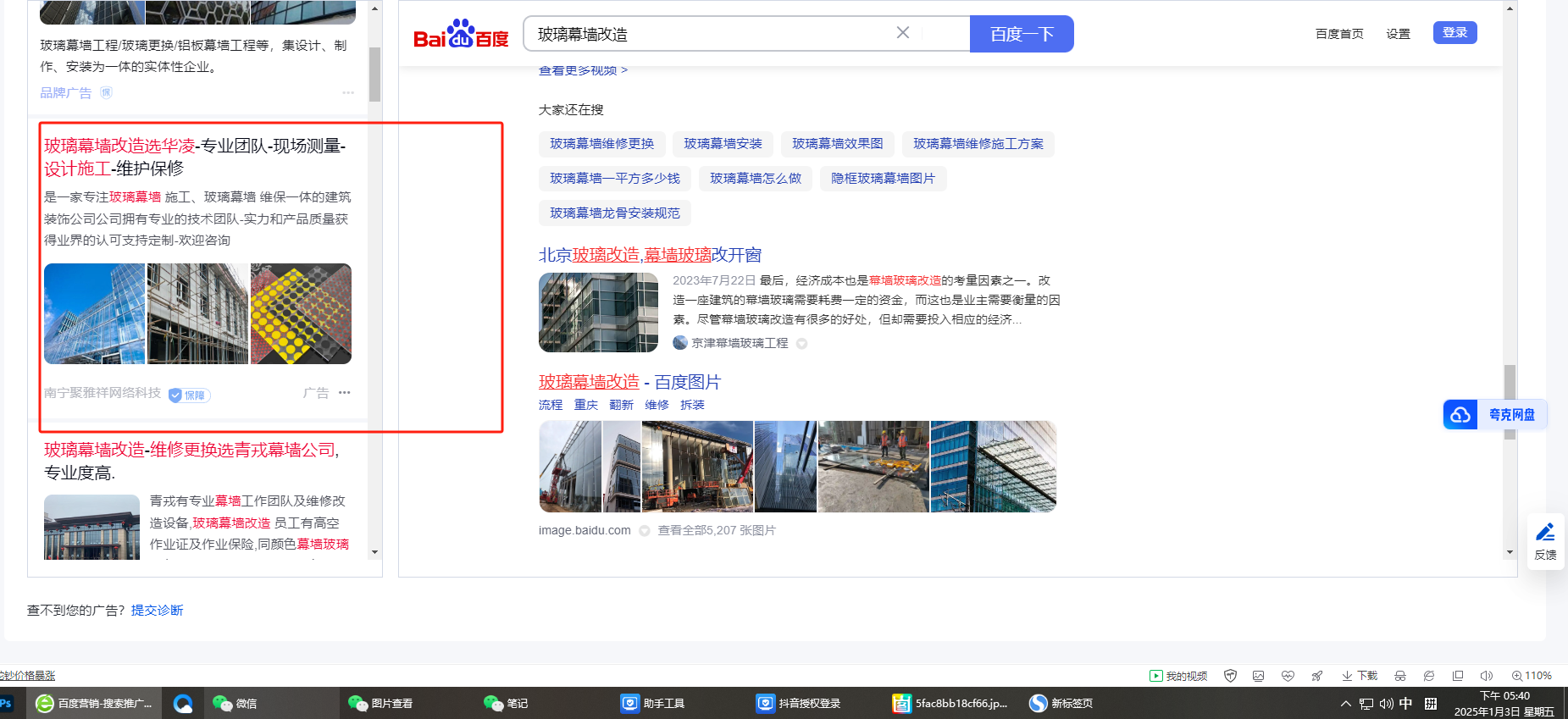The width and height of the screenshot is (1568, 719).
Task: Click the 百度一下 search button
Action: click(1022, 34)
